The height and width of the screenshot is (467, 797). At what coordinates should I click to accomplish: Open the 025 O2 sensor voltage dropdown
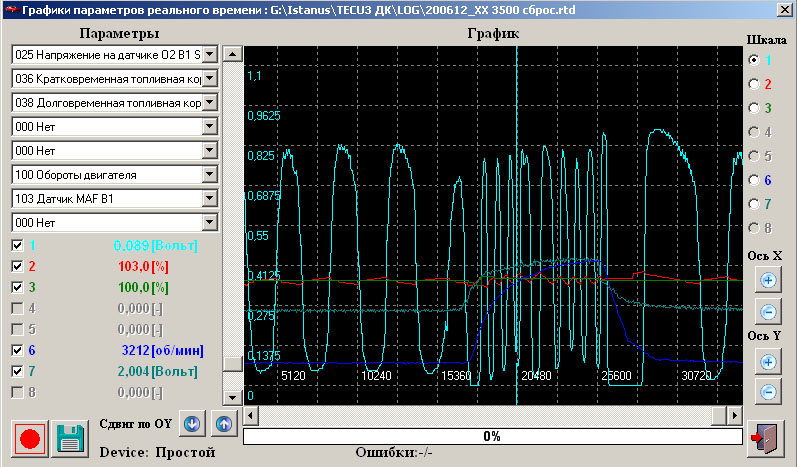[x=210, y=53]
